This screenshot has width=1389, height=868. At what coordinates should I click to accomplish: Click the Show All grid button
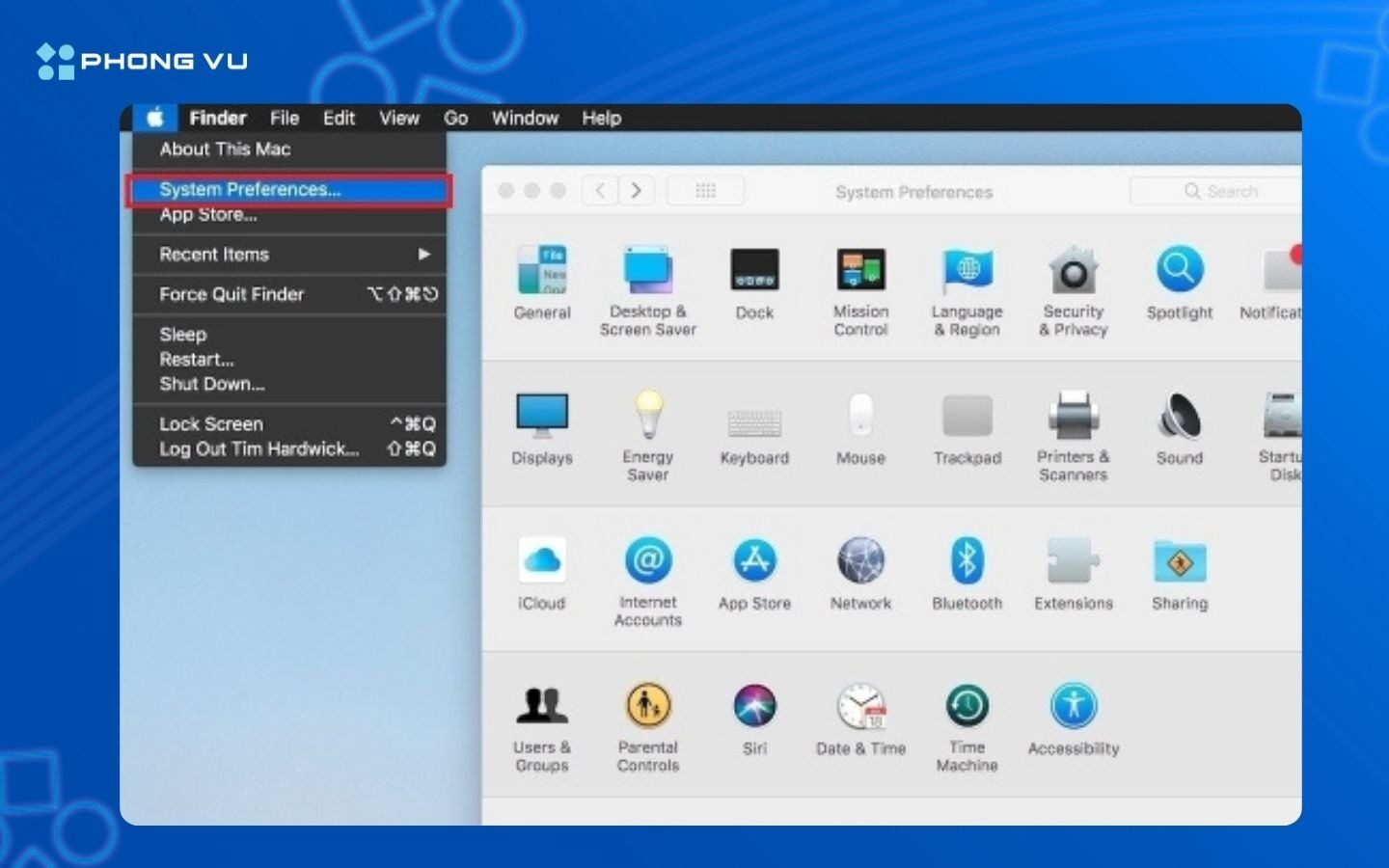[x=706, y=191]
